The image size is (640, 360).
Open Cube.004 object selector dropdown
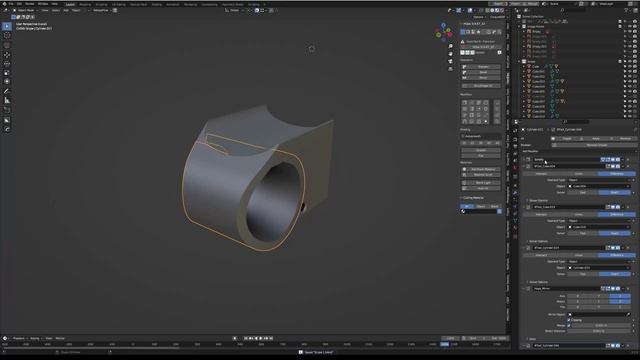pyautogui.click(x=599, y=186)
